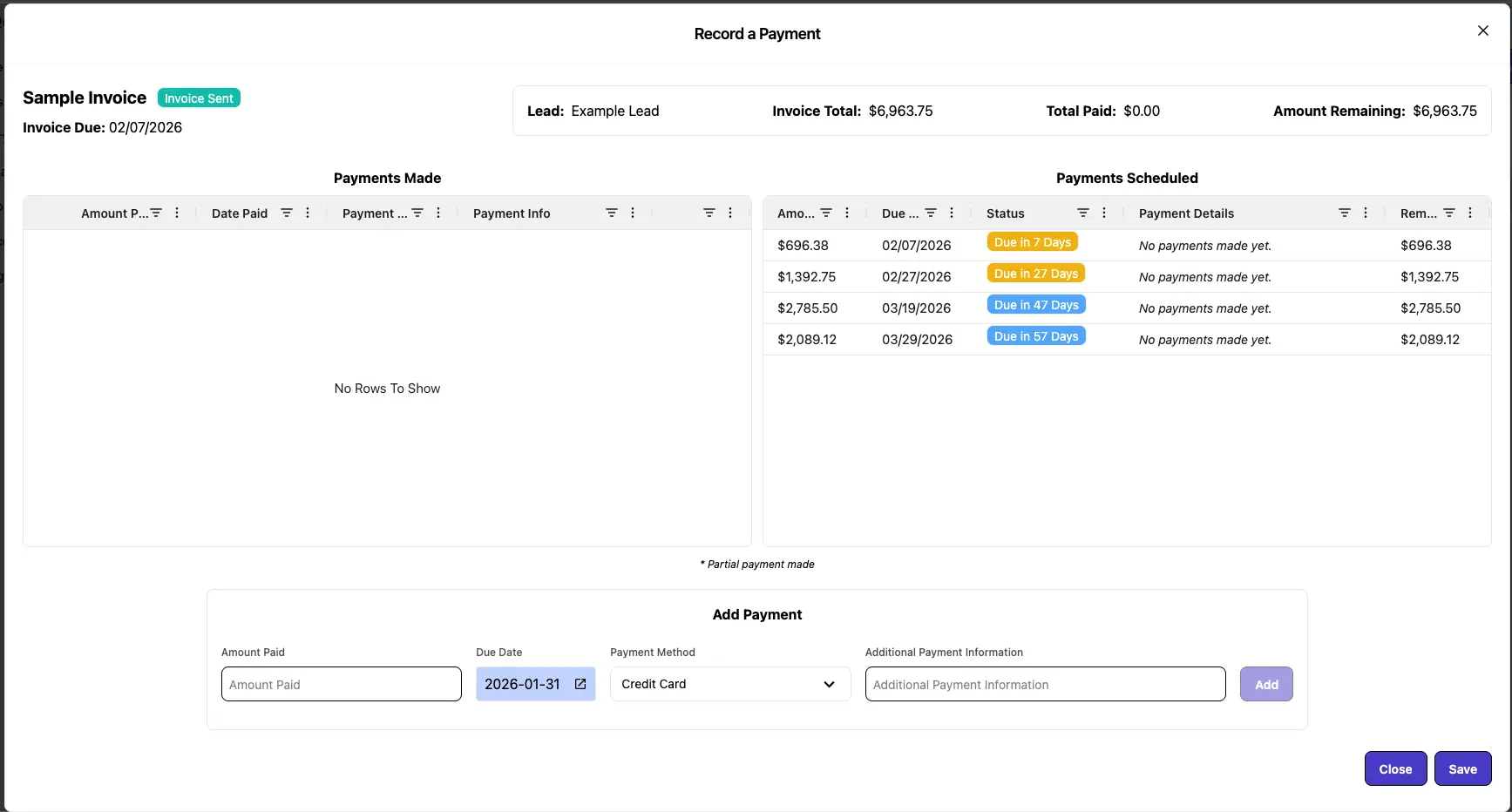This screenshot has height=812, width=1512.
Task: Sort by the Payment Details column header
Action: (1186, 213)
